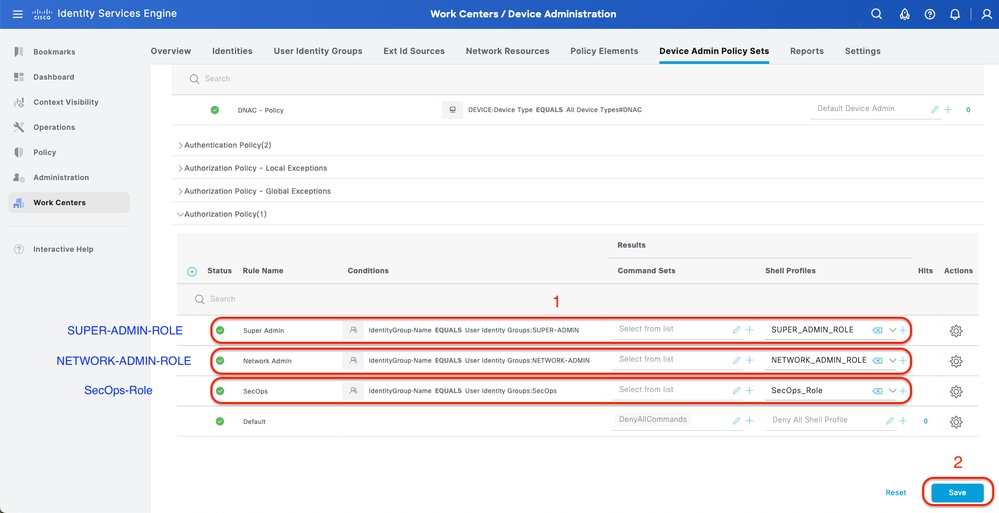This screenshot has height=513, width=999.
Task: Switch to the Overview tab
Action: click(171, 51)
